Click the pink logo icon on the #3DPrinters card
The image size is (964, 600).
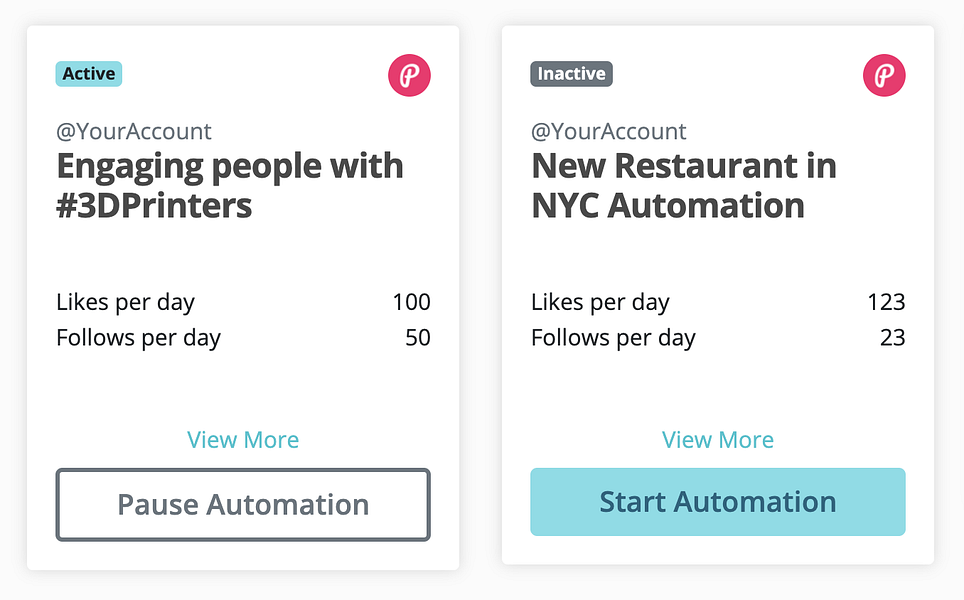(x=409, y=75)
